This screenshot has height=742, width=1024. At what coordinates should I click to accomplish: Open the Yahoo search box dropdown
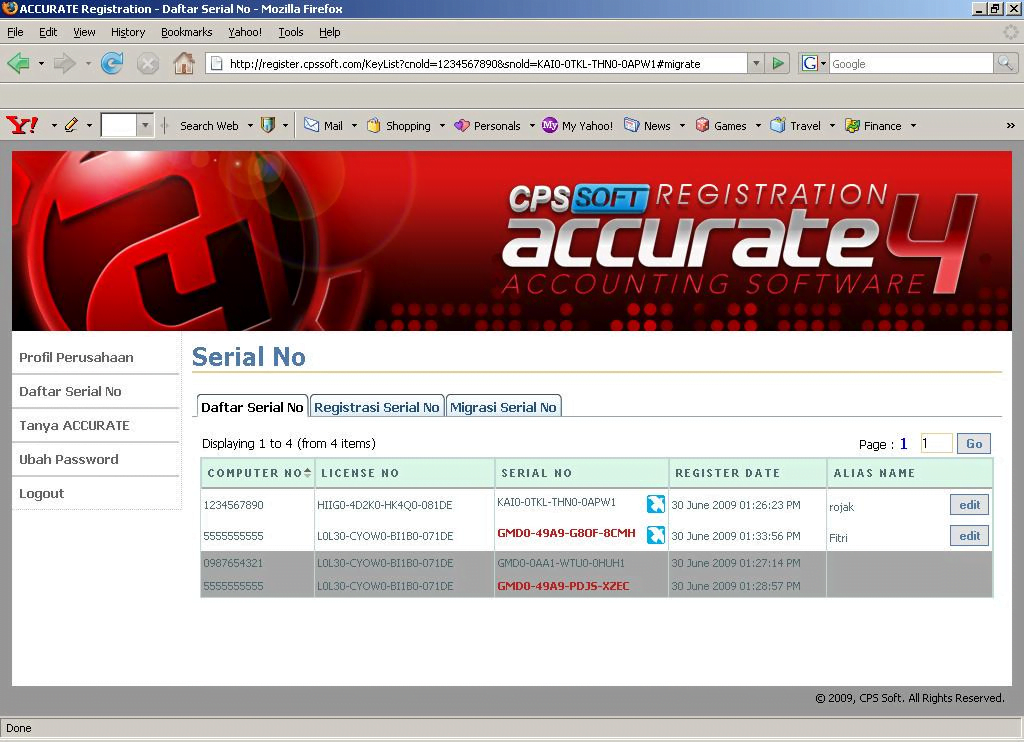(146, 125)
